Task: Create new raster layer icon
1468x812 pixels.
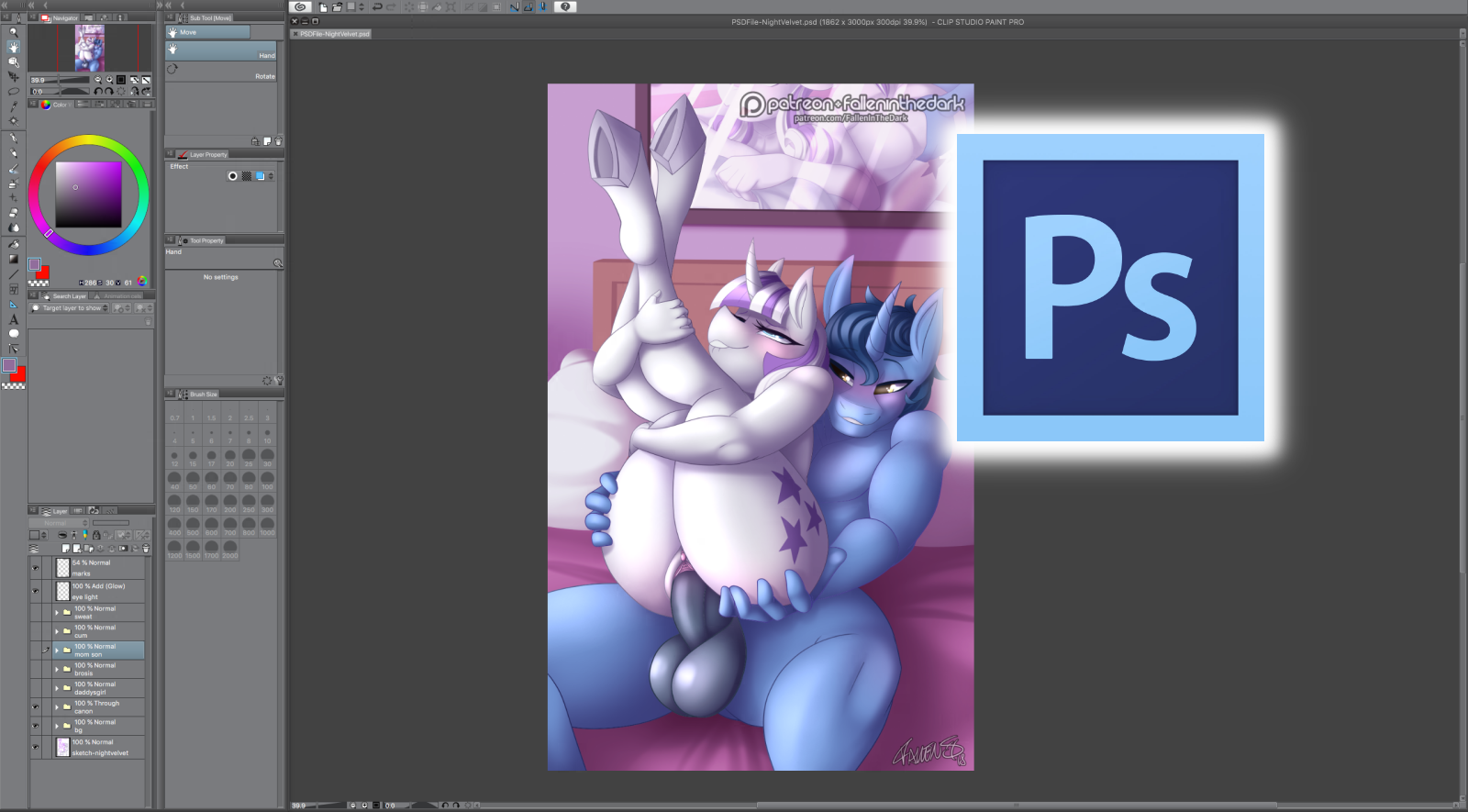Action: coord(66,549)
